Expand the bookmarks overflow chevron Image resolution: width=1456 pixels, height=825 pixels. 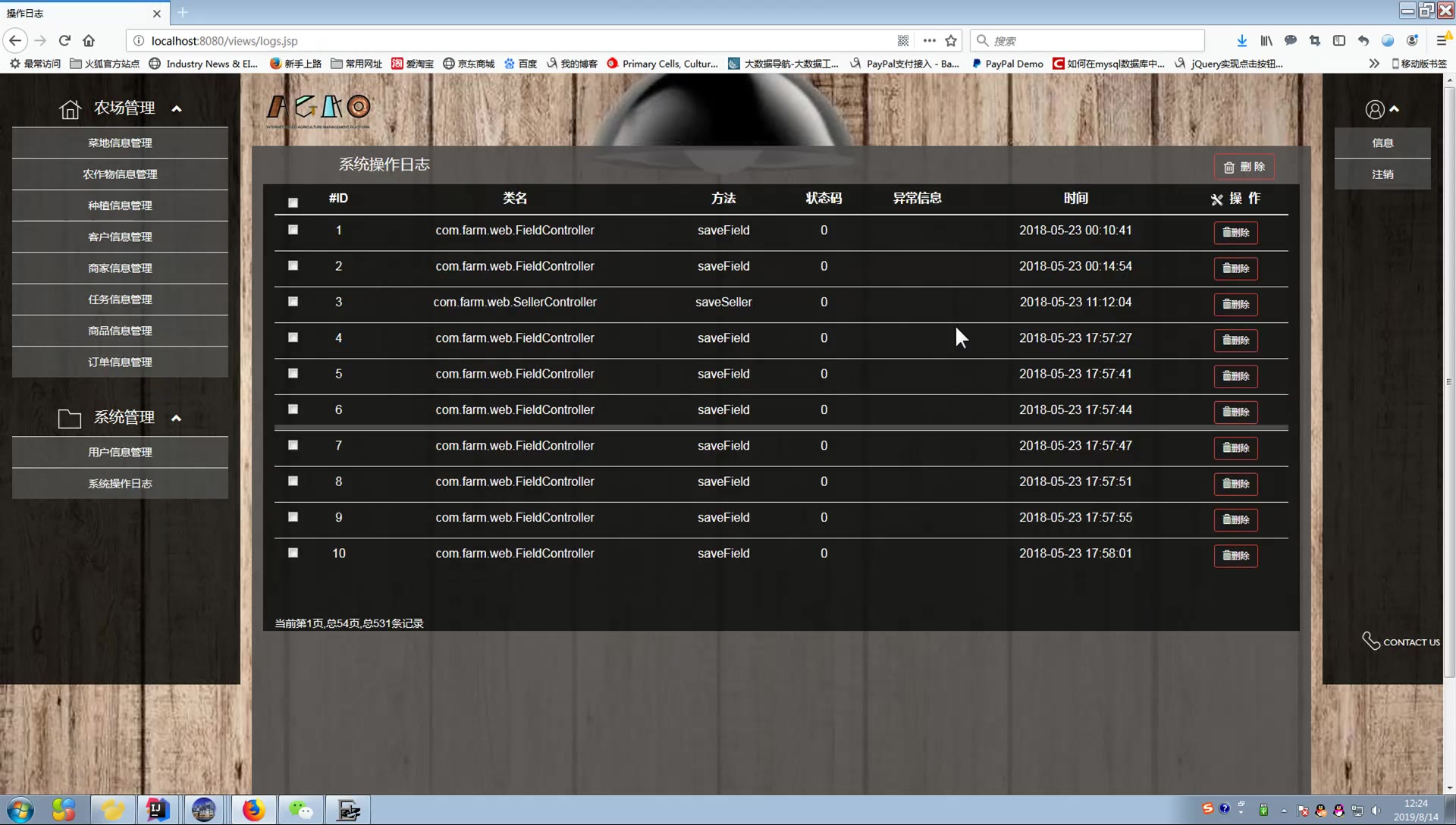1373,64
